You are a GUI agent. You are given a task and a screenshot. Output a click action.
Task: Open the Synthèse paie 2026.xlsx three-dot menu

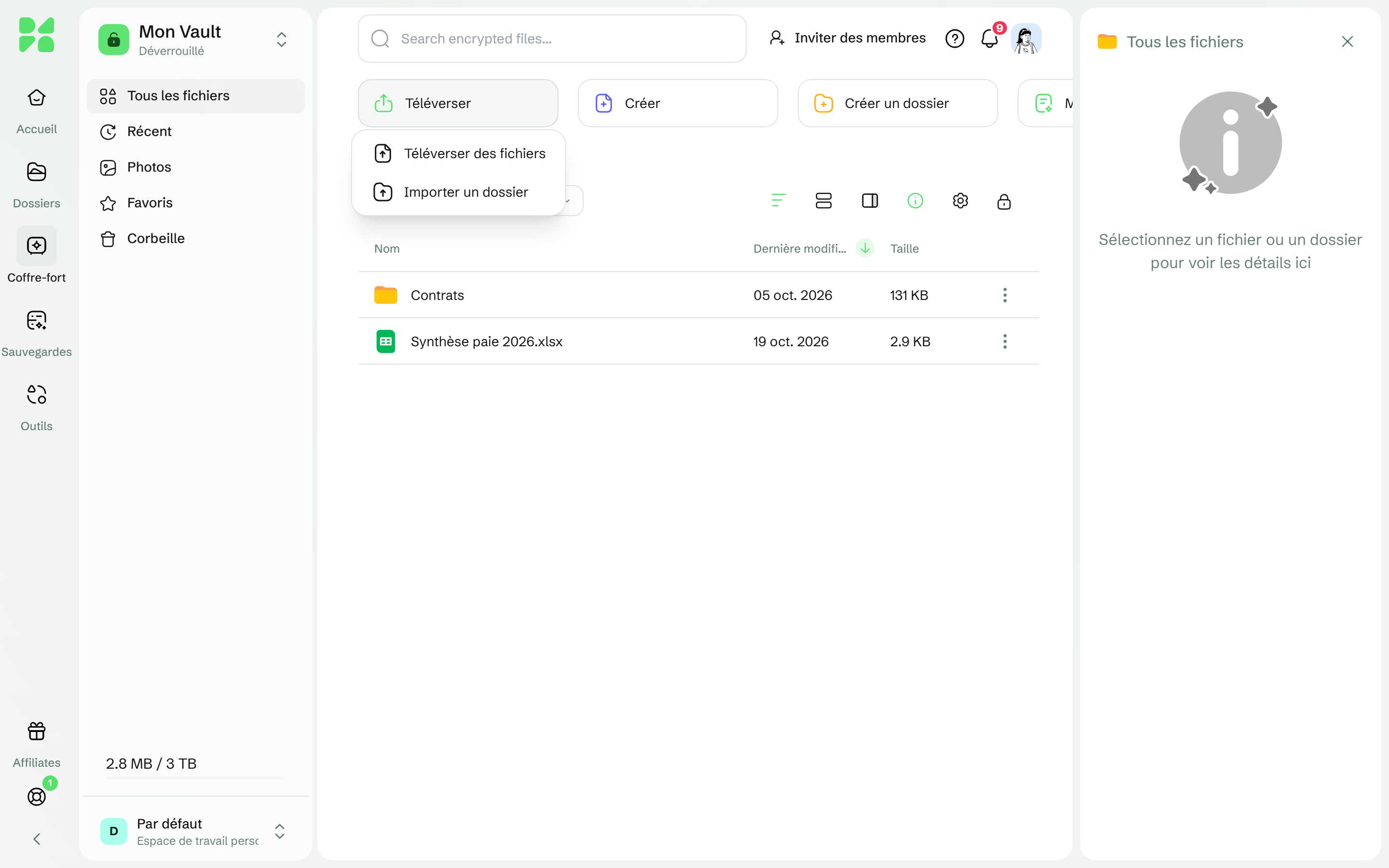click(1005, 341)
